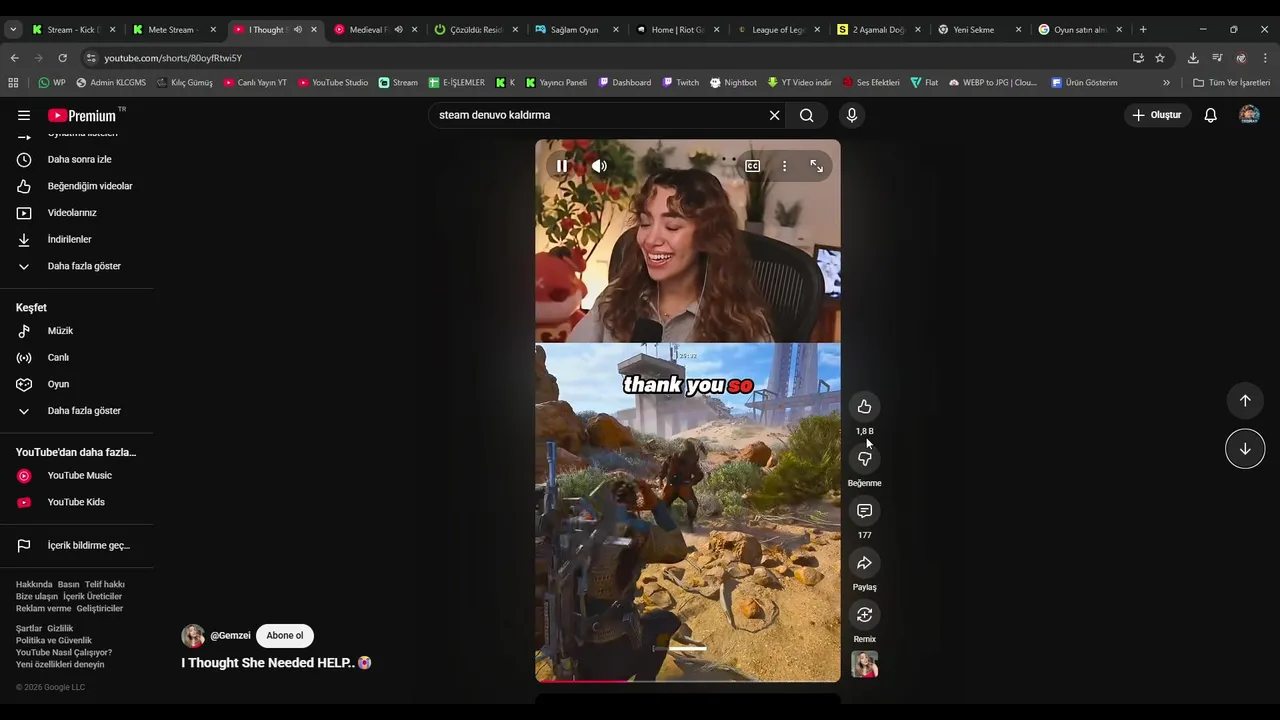Click Yeni özellikleri deneyin link

(x=60, y=665)
